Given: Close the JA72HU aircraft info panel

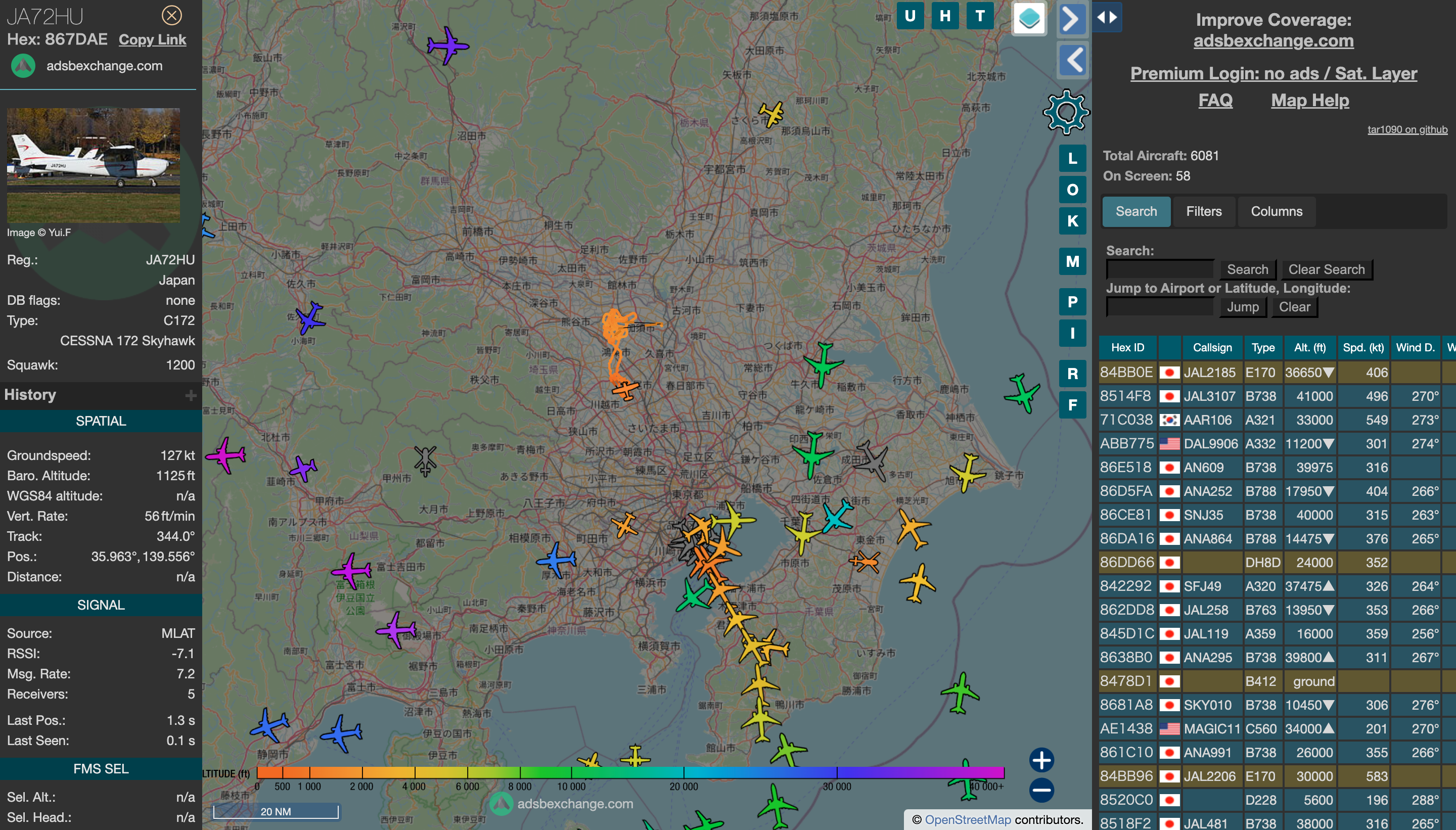Looking at the screenshot, I should click(171, 15).
